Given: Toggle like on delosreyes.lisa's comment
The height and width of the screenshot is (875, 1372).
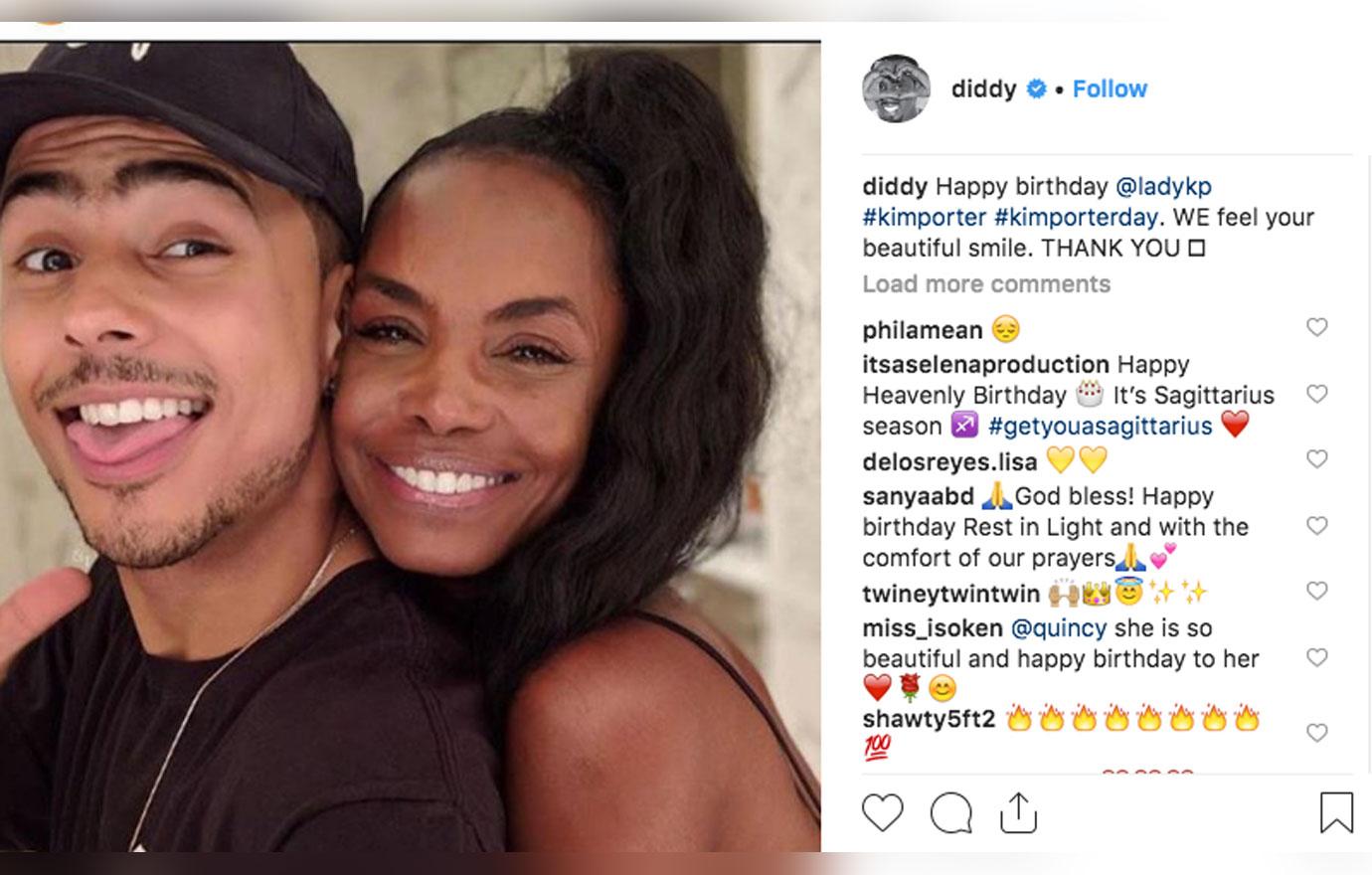Looking at the screenshot, I should pyautogui.click(x=1317, y=459).
